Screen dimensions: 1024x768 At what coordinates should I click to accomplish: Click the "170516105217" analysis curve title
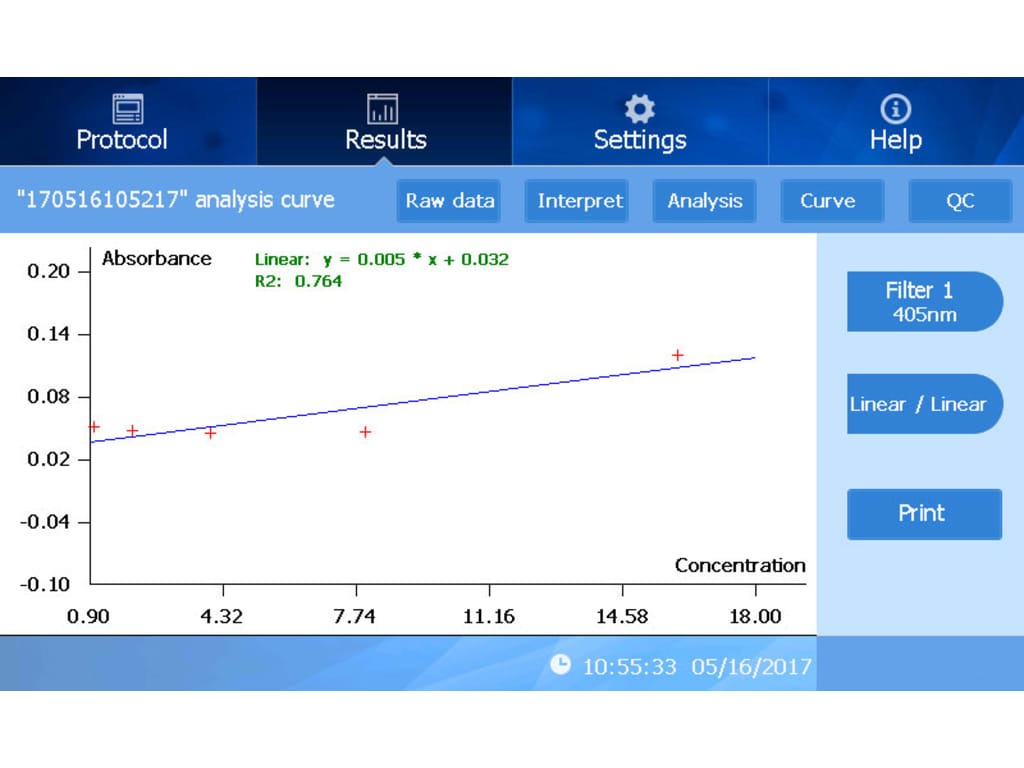176,200
